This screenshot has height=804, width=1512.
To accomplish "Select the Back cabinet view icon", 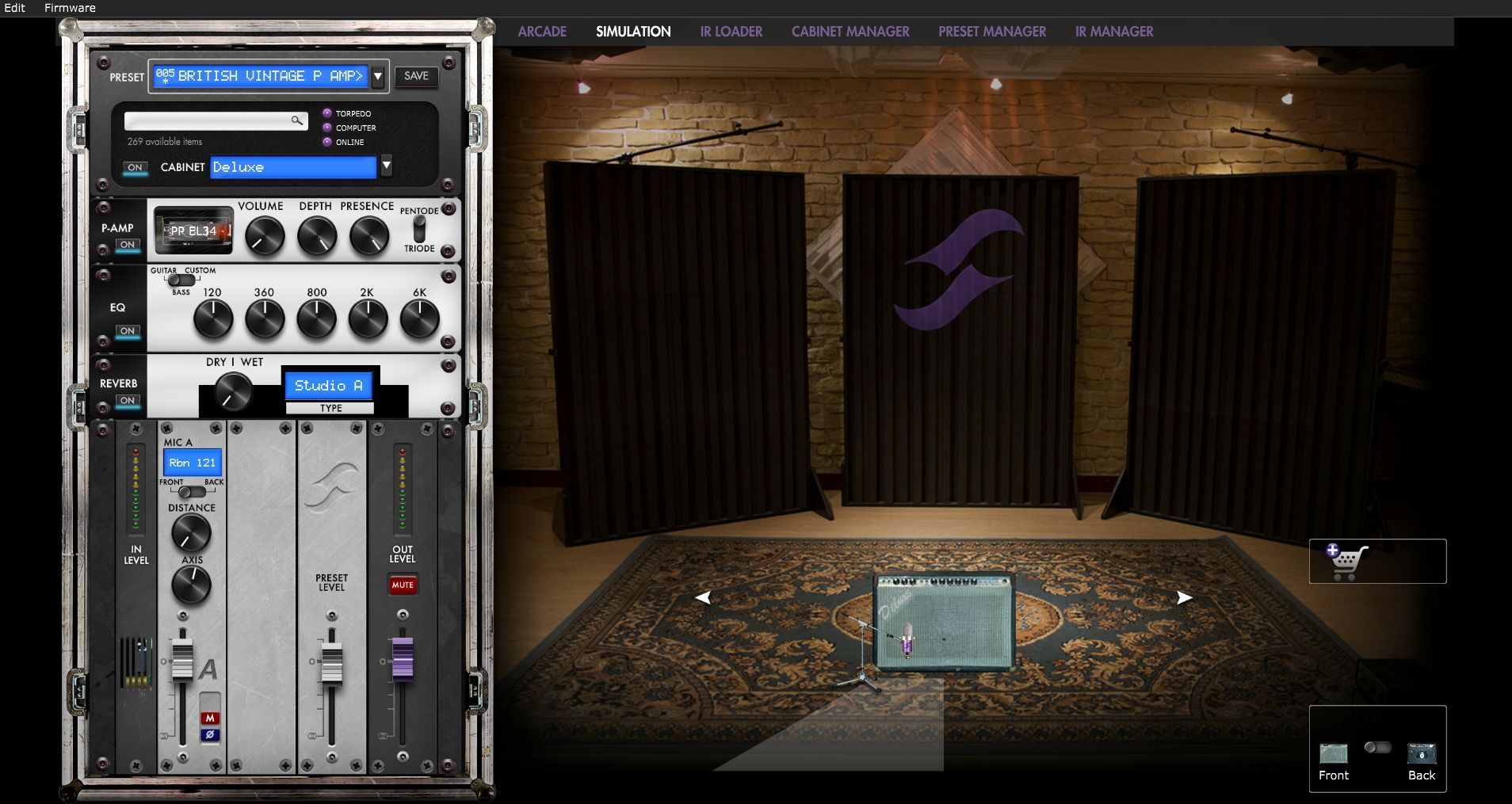I will pos(1421,754).
